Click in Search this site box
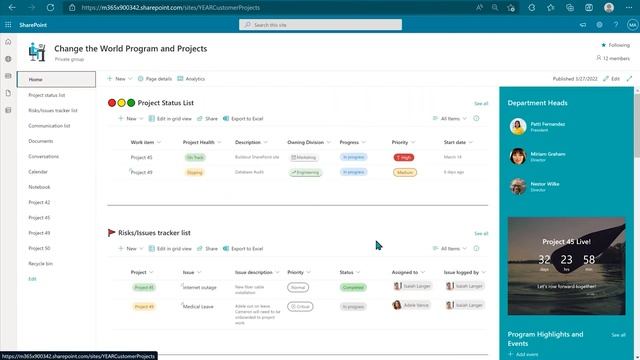The width and height of the screenshot is (640, 360). click(320, 25)
